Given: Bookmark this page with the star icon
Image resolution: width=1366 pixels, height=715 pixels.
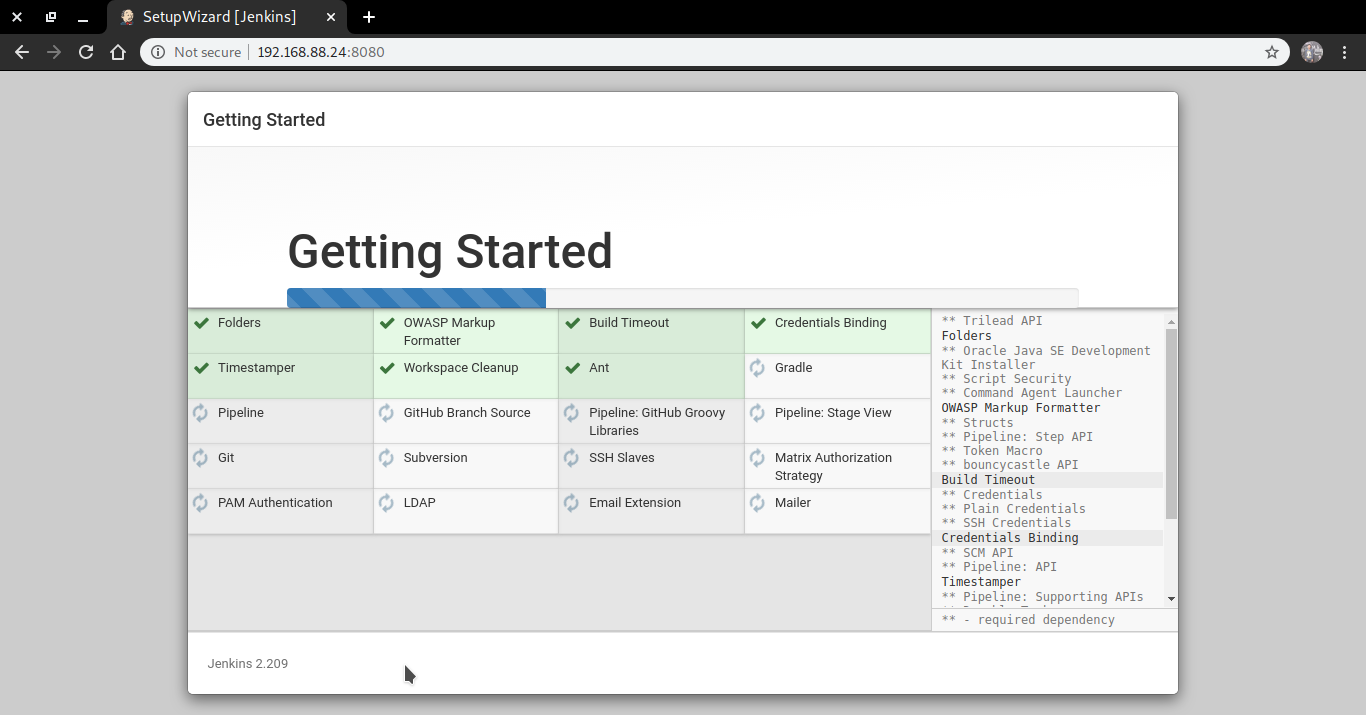Looking at the screenshot, I should pyautogui.click(x=1272, y=52).
